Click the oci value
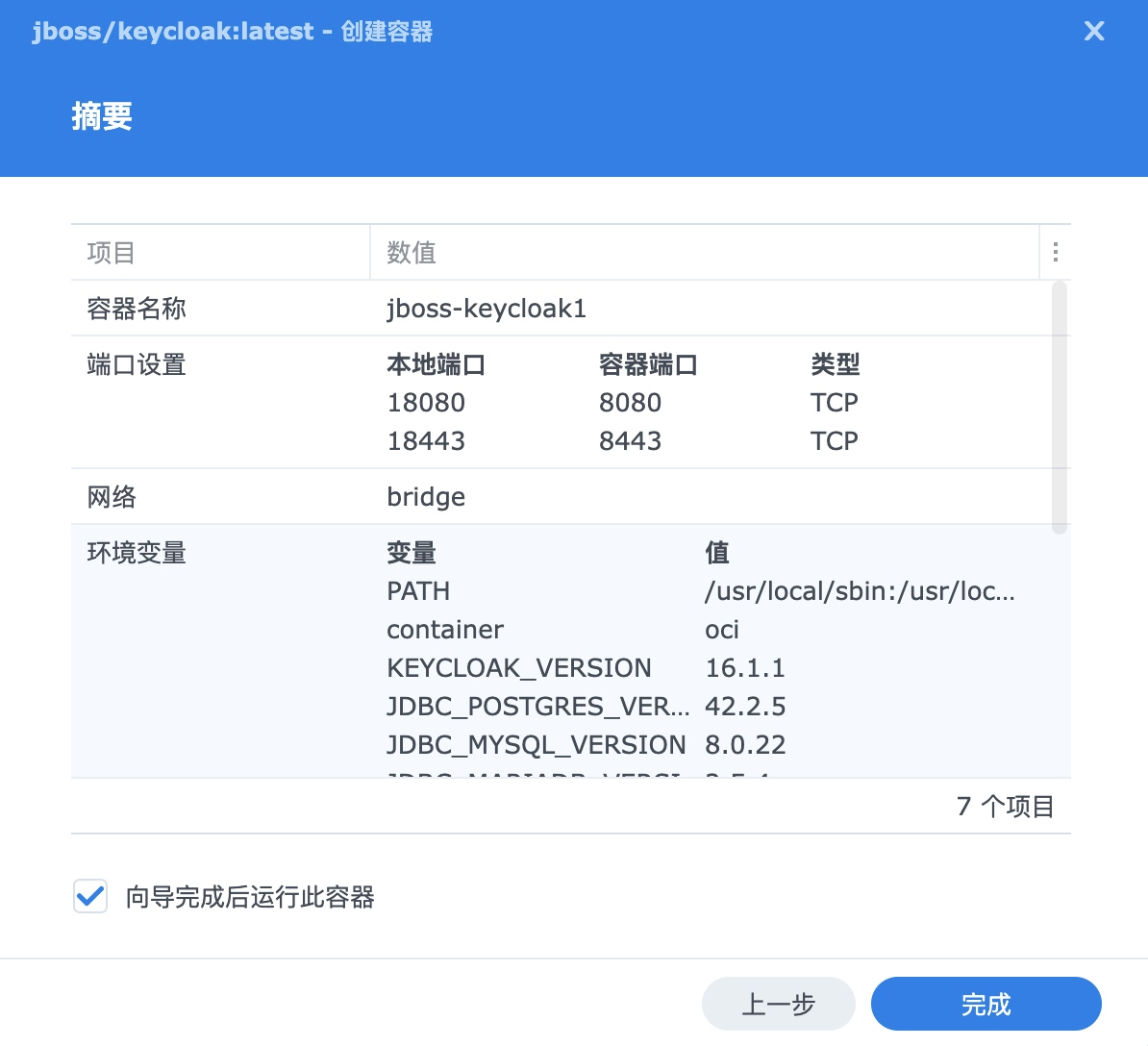The width and height of the screenshot is (1148, 1046). point(722,630)
